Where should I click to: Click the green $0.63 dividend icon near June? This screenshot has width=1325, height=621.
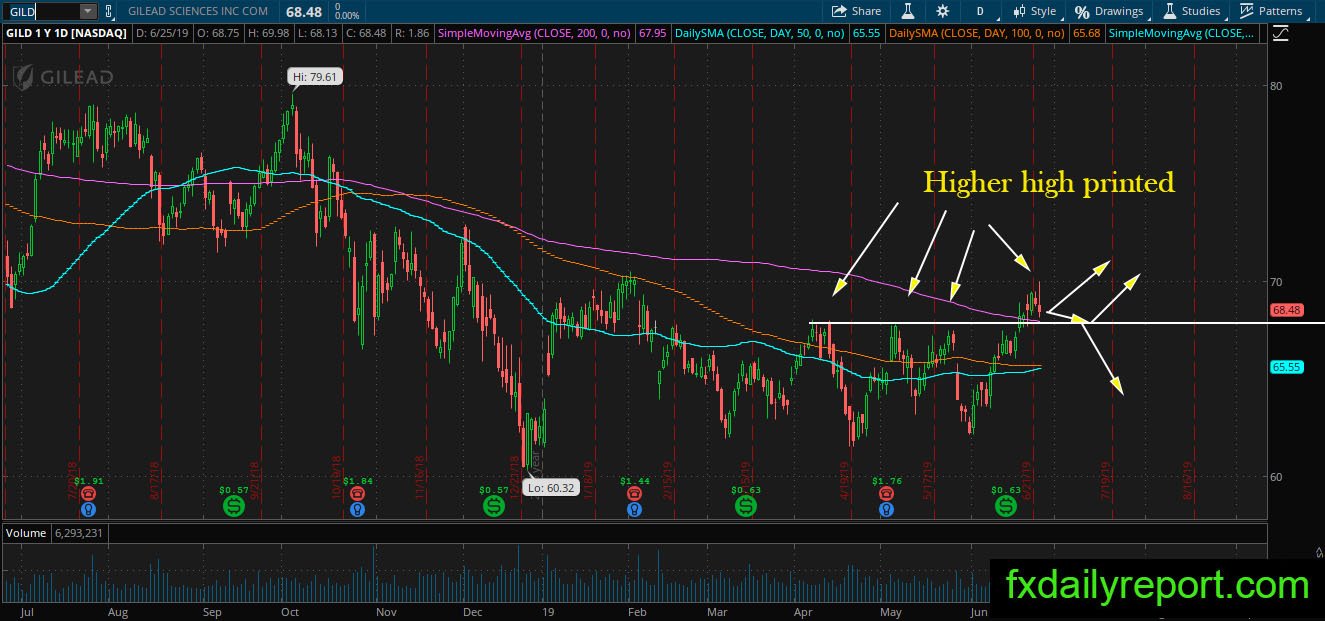pos(1005,507)
